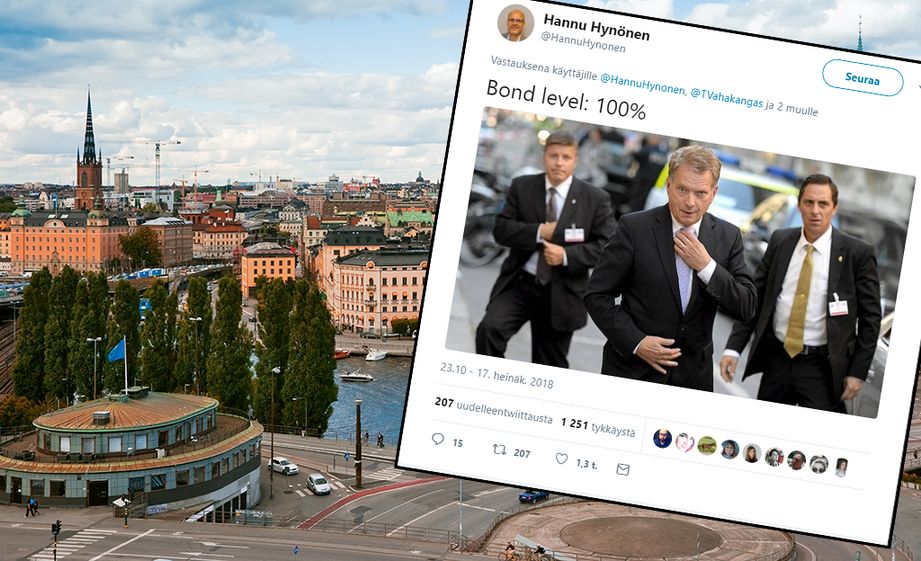Screen dimensions: 921x561
Task: Open the tweet photo of three suited men
Action: tap(680, 262)
